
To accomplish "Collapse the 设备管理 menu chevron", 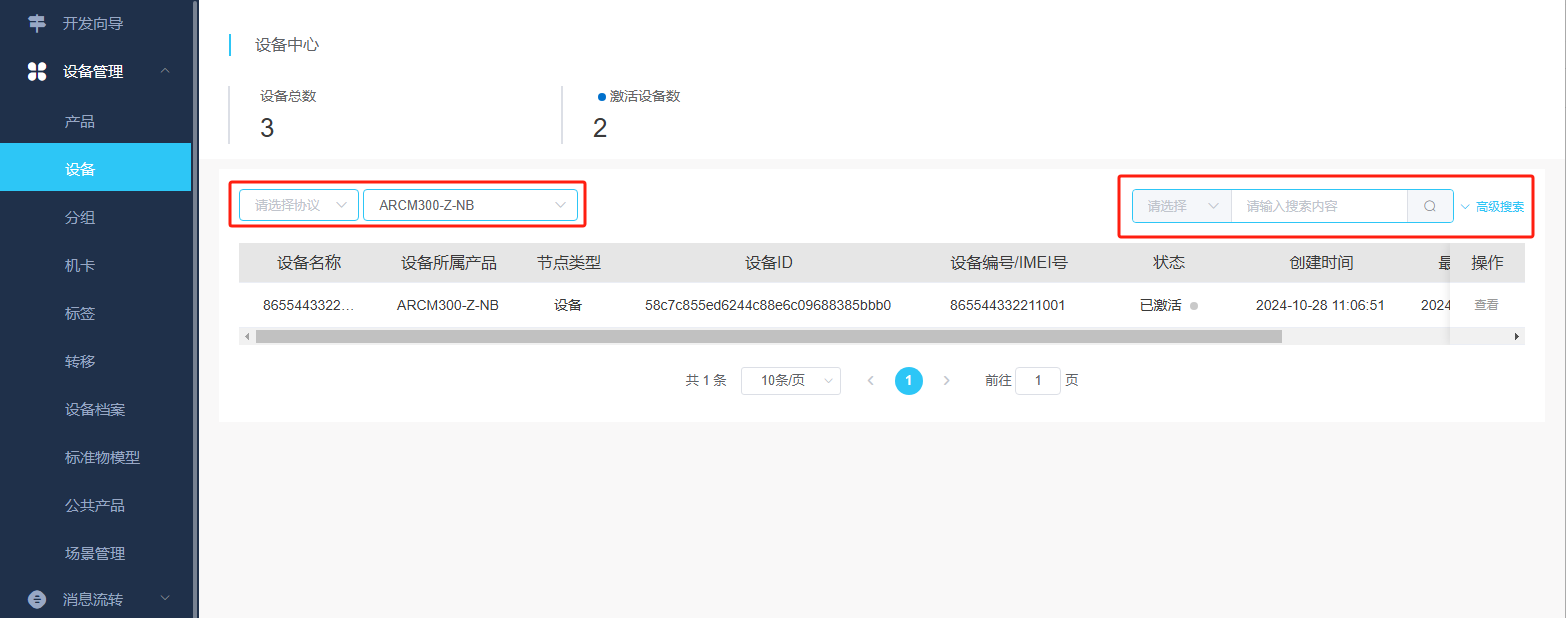I will [x=165, y=71].
